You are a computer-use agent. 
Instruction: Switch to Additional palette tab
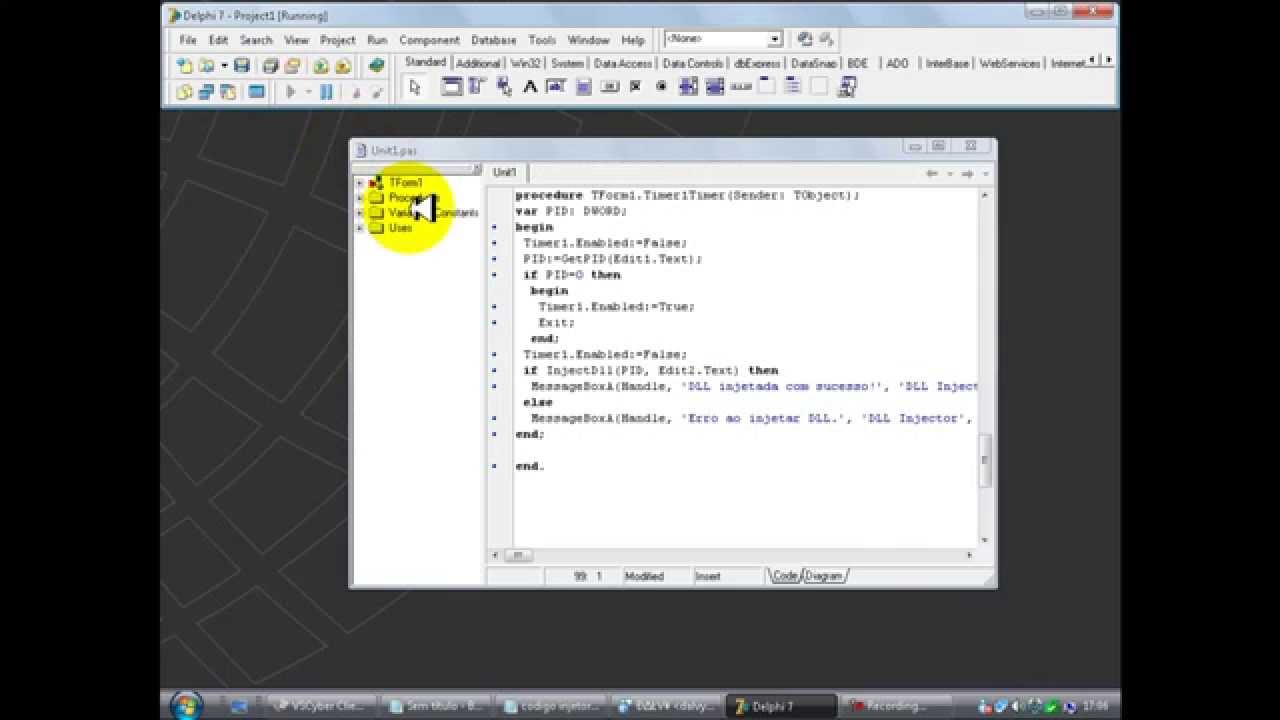tap(478, 63)
